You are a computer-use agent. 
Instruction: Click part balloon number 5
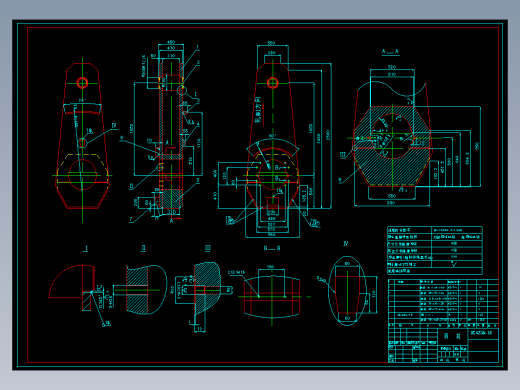tap(198, 180)
